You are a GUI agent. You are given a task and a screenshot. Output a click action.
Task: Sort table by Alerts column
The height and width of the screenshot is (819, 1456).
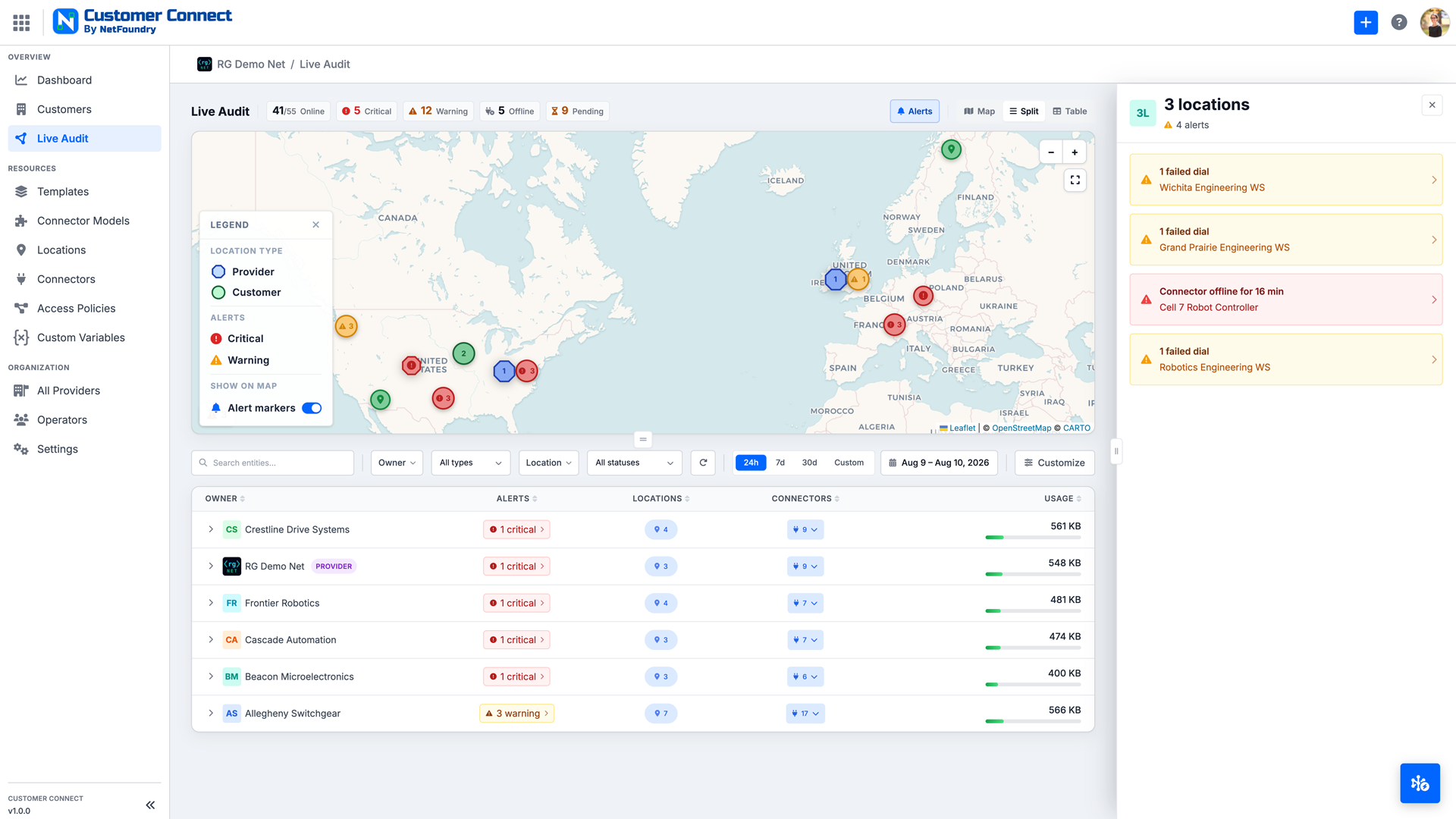(x=516, y=499)
